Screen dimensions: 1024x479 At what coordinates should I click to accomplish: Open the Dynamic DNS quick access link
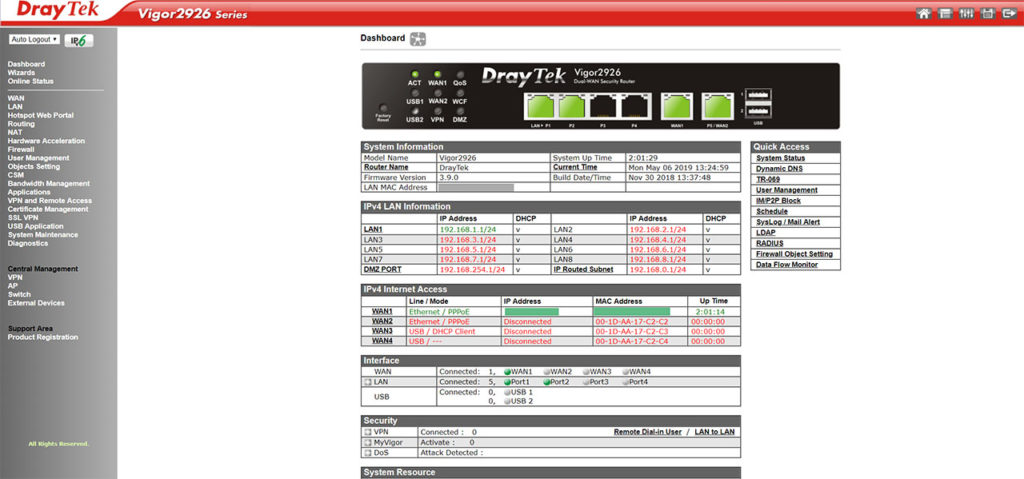tap(780, 168)
